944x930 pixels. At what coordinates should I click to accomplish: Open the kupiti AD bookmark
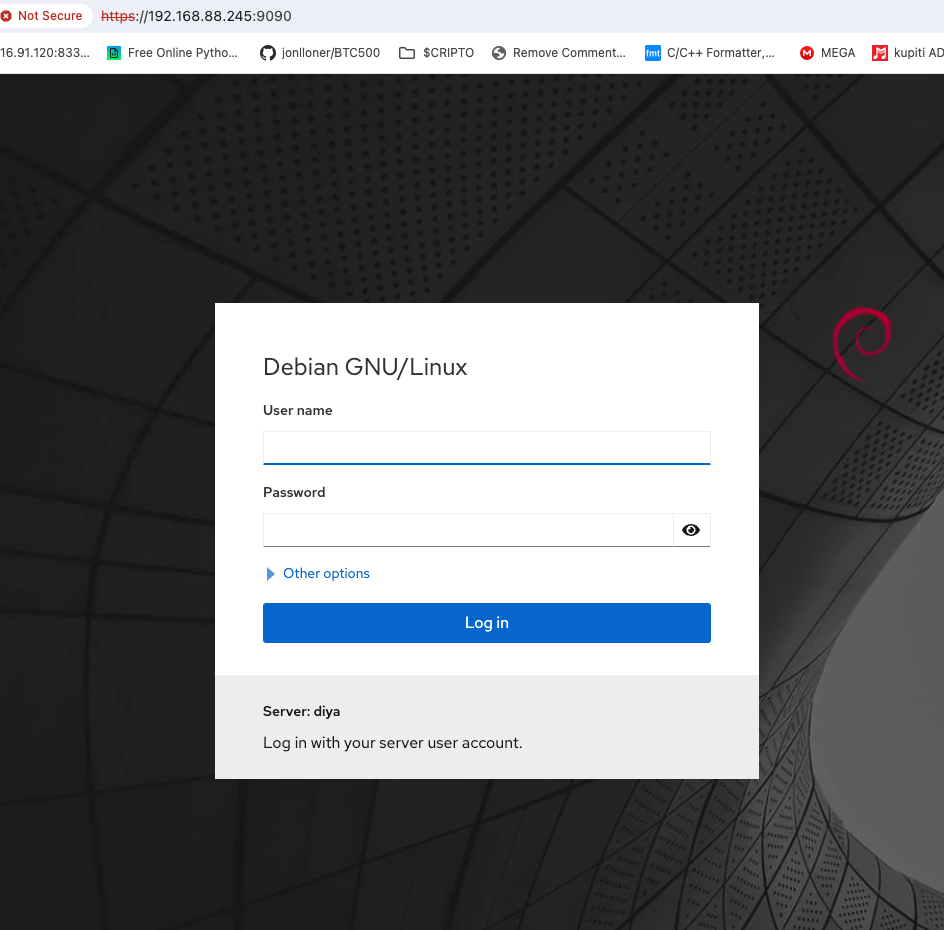click(908, 53)
